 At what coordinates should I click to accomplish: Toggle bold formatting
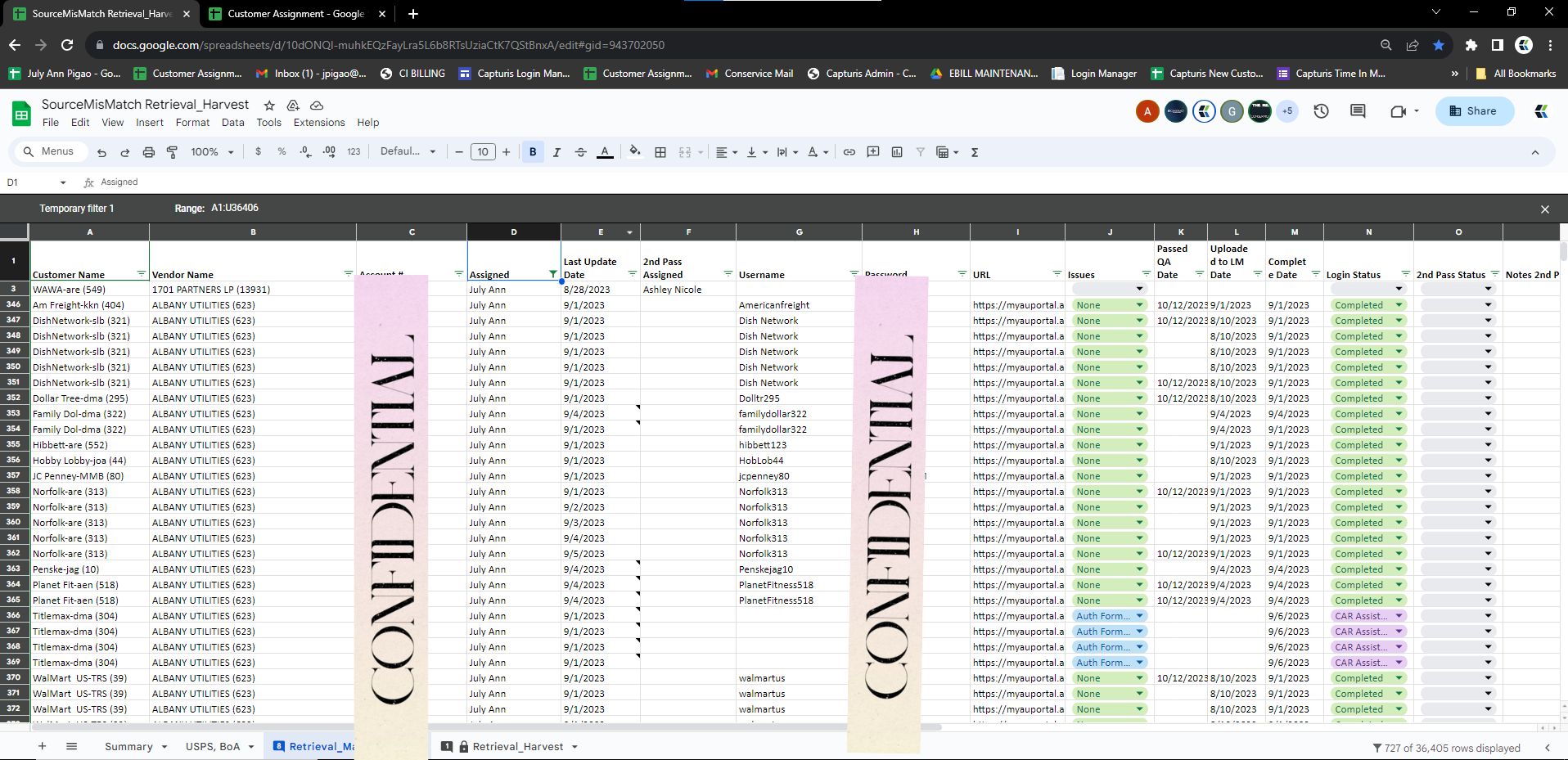533,152
